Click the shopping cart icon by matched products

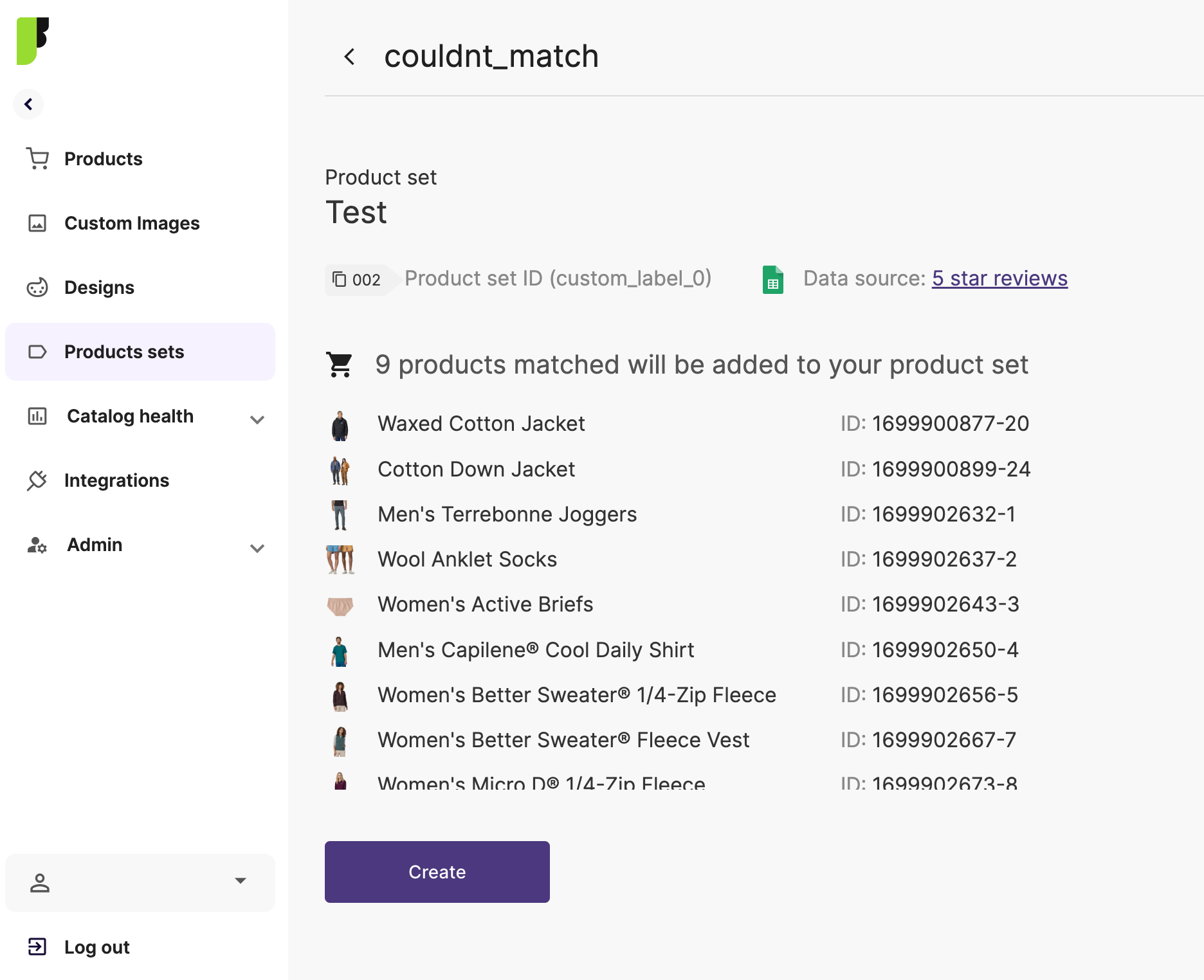click(x=340, y=365)
